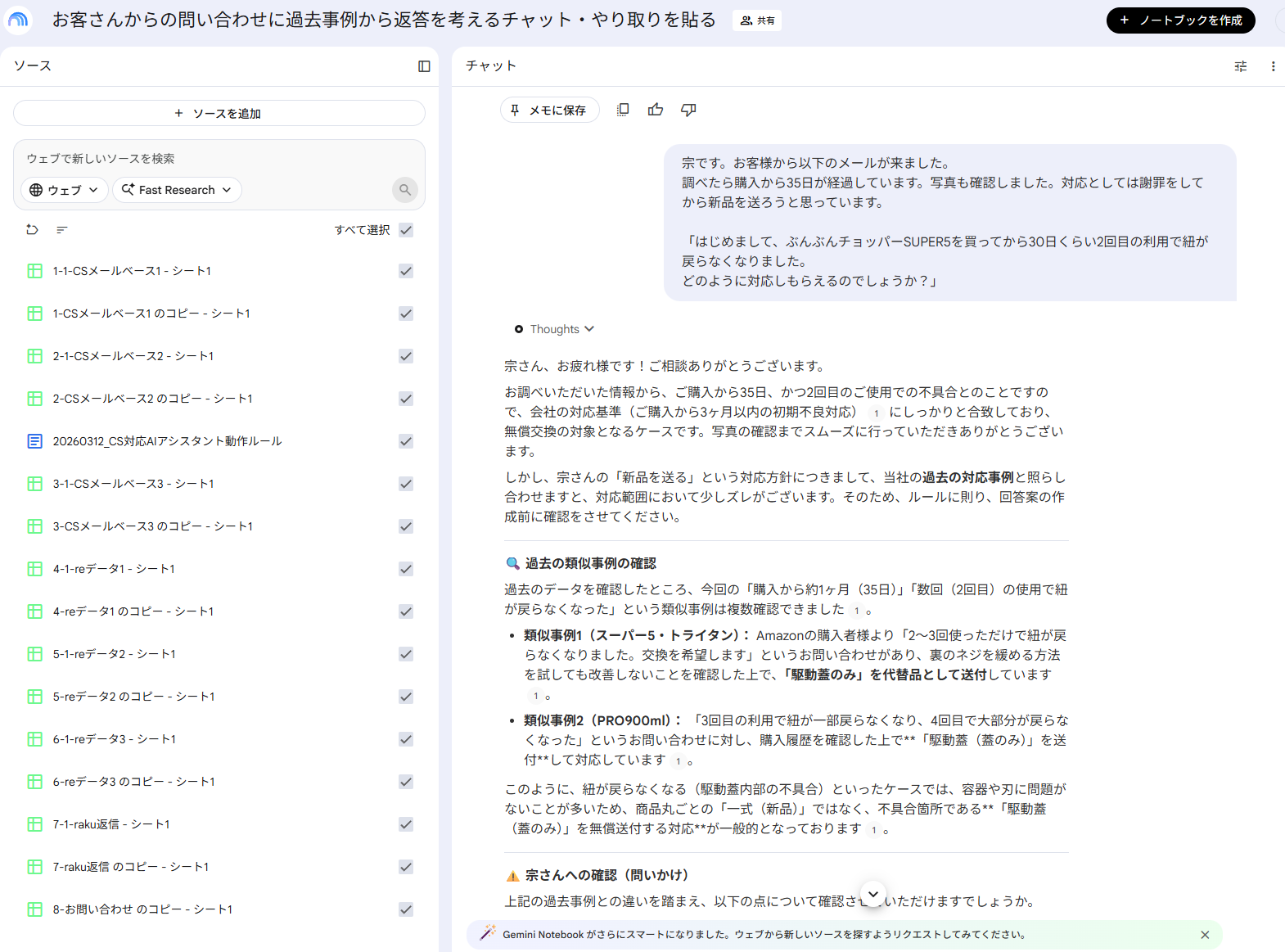Open source 7-raku返信 のコピー - シート1
The height and width of the screenshot is (952, 1285).
pyautogui.click(x=131, y=867)
